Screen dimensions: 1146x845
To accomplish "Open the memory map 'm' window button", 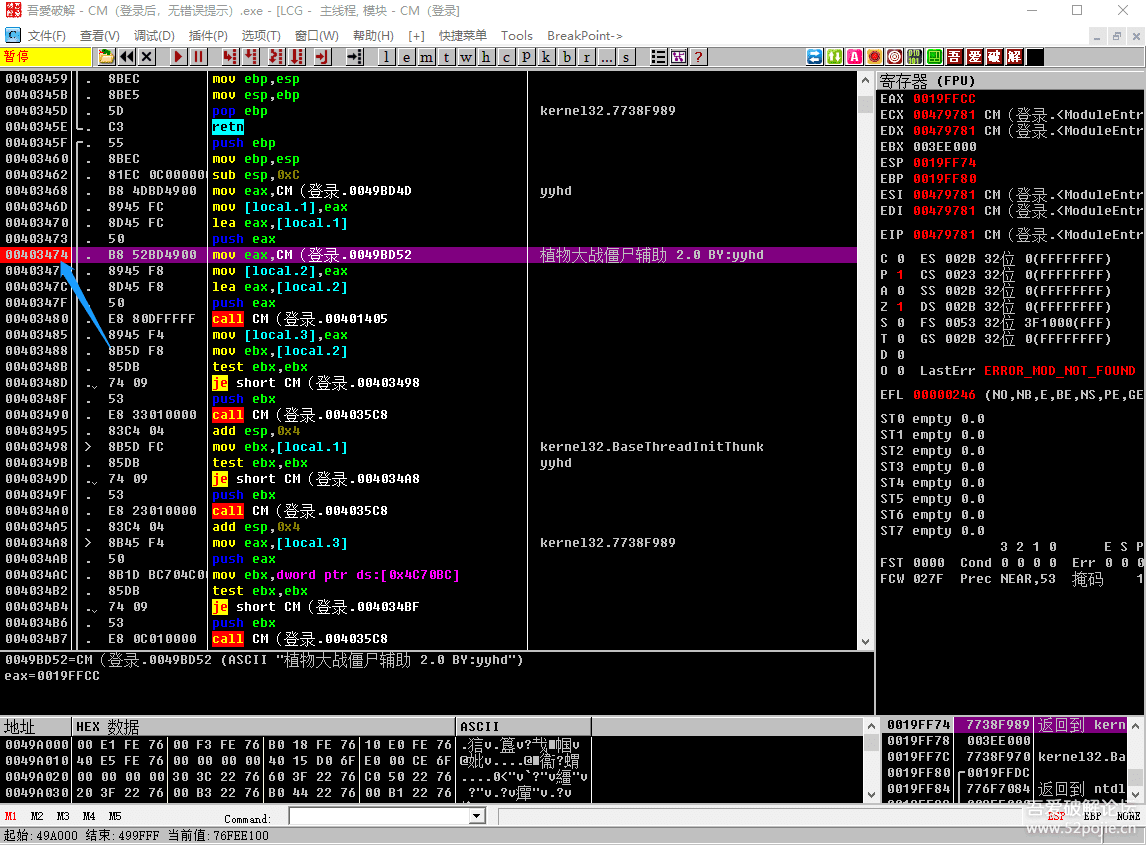I will pyautogui.click(x=427, y=57).
